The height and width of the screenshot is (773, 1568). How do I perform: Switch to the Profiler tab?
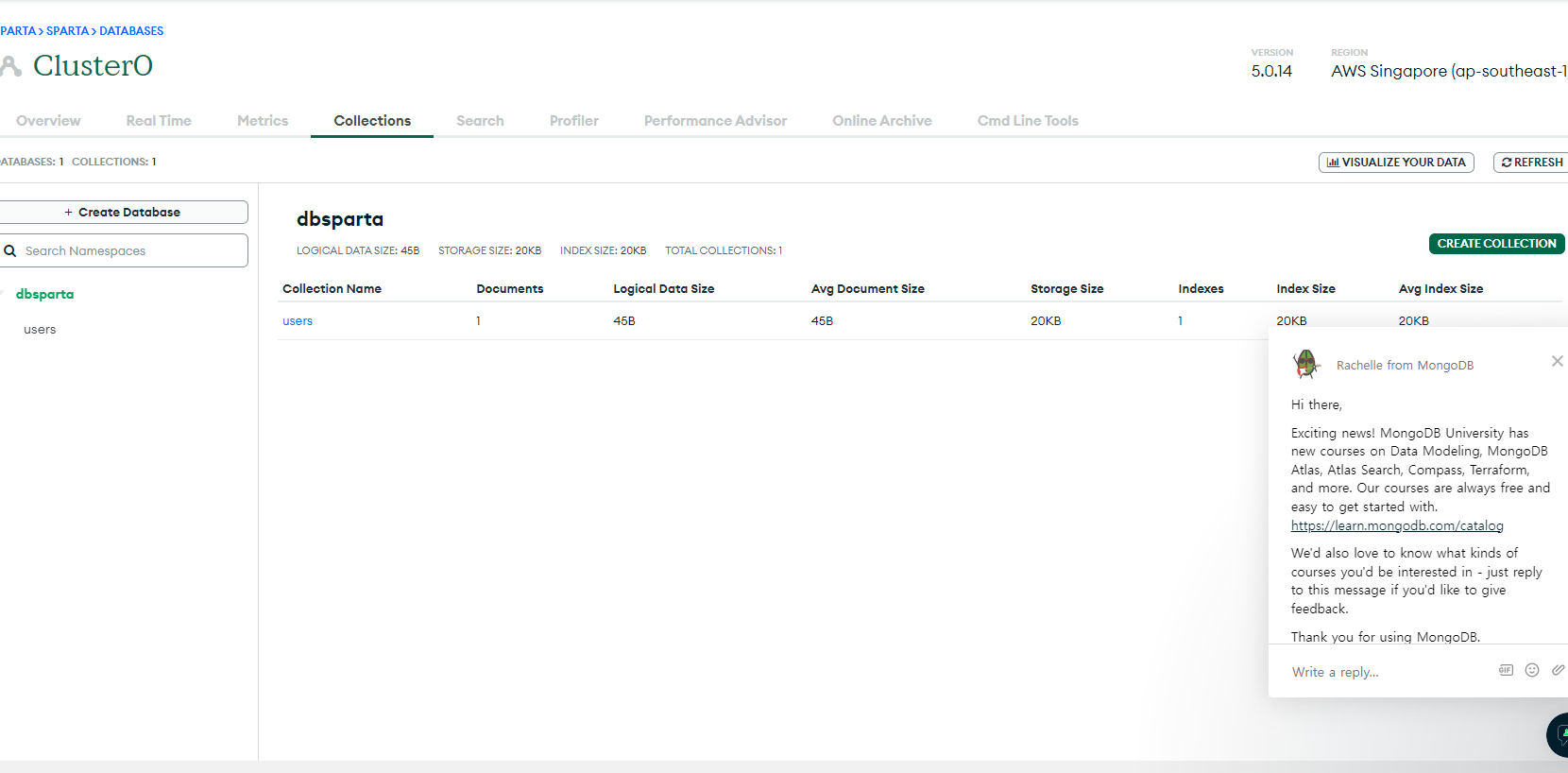(574, 121)
